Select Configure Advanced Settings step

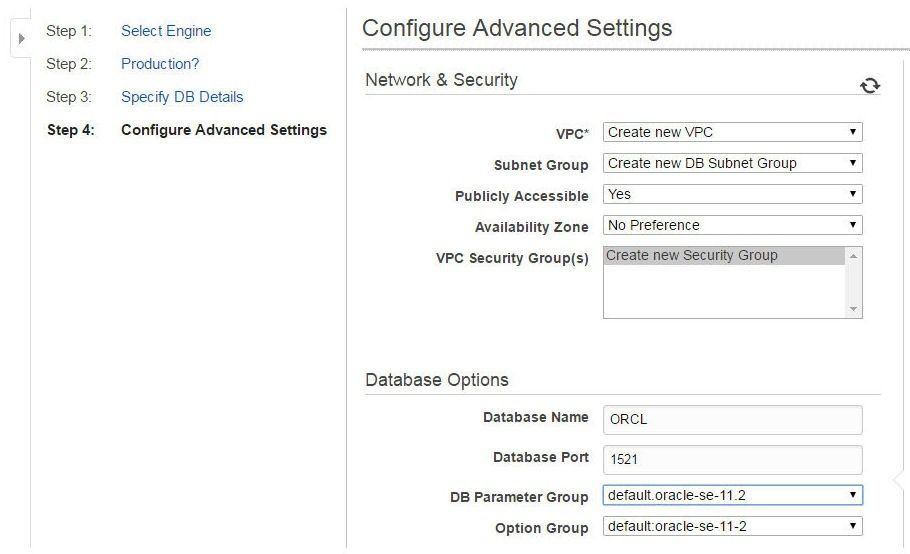(223, 130)
